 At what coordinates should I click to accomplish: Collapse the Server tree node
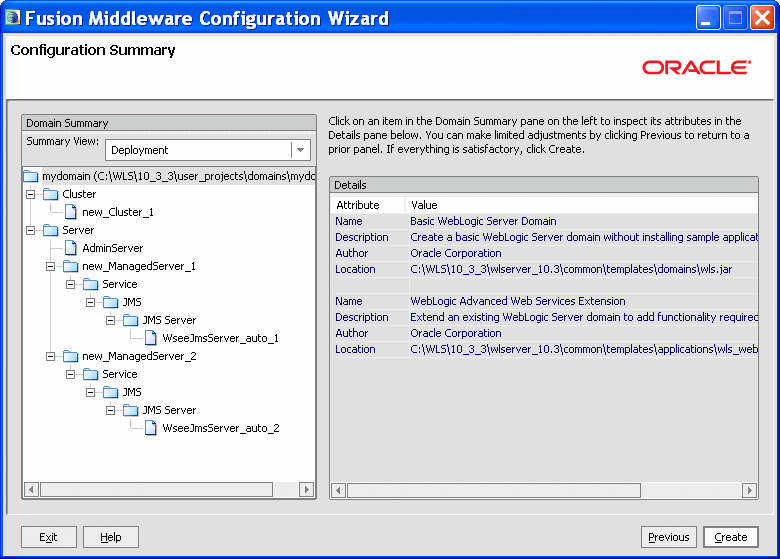click(31, 230)
